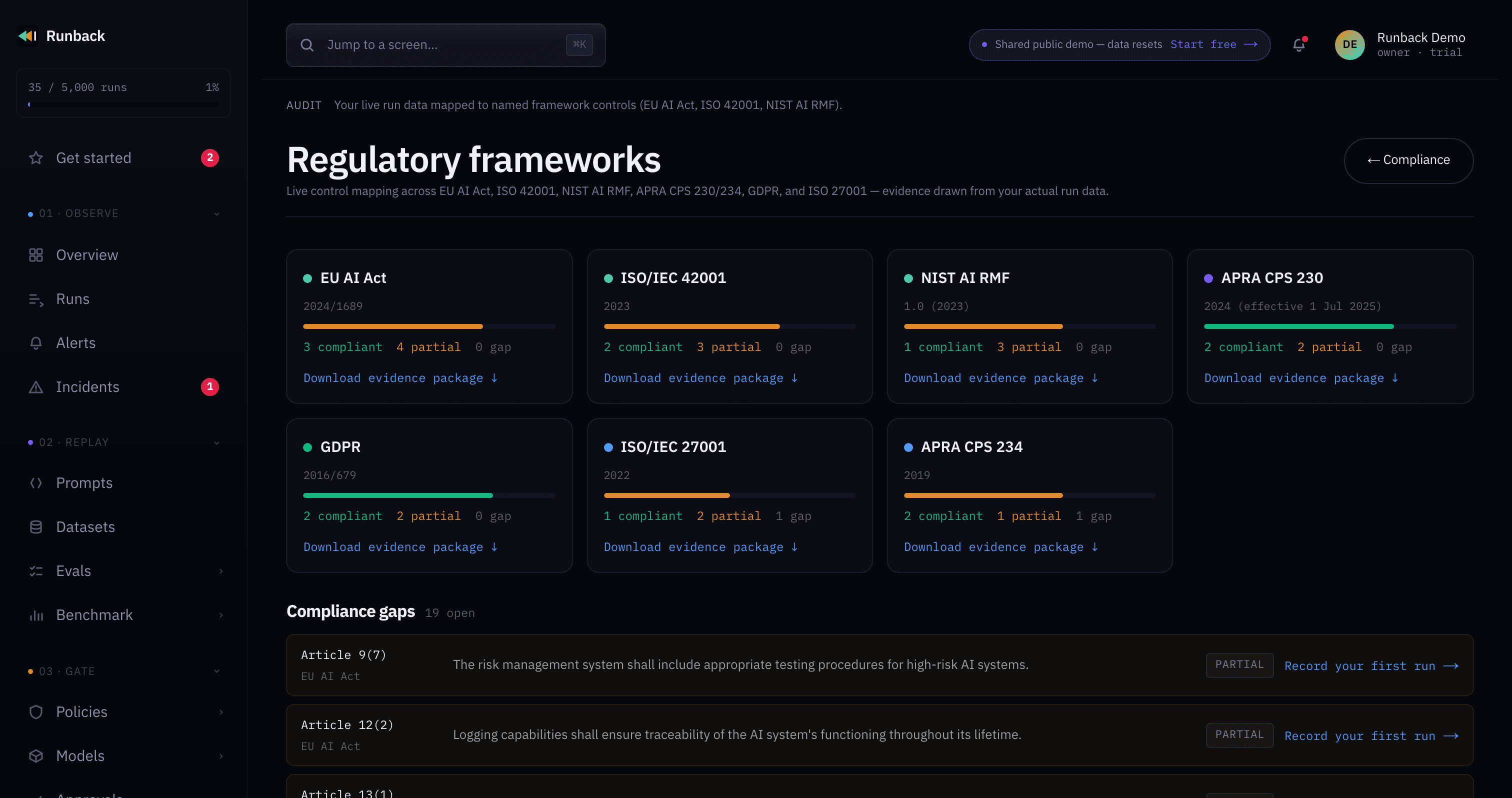Click the Evals checklist icon
This screenshot has width=1512, height=798.
36,571
